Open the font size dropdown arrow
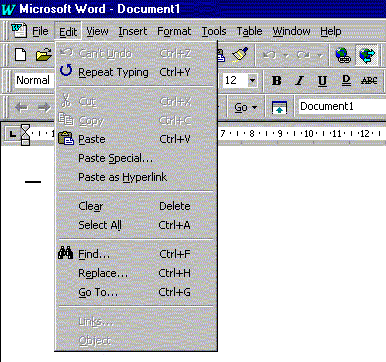The image size is (386, 362). (252, 80)
